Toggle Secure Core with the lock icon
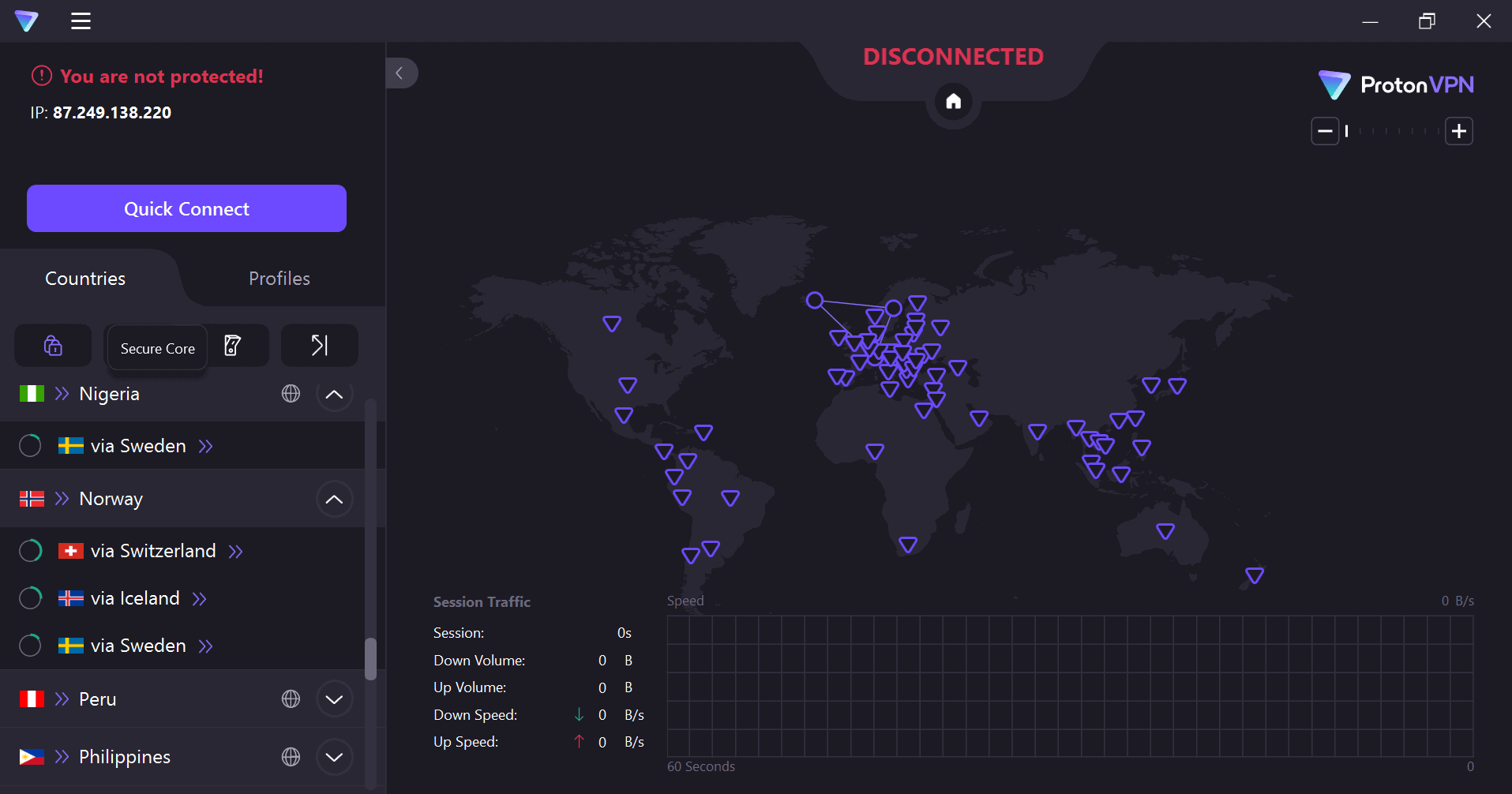The height and width of the screenshot is (794, 1512). click(53, 346)
